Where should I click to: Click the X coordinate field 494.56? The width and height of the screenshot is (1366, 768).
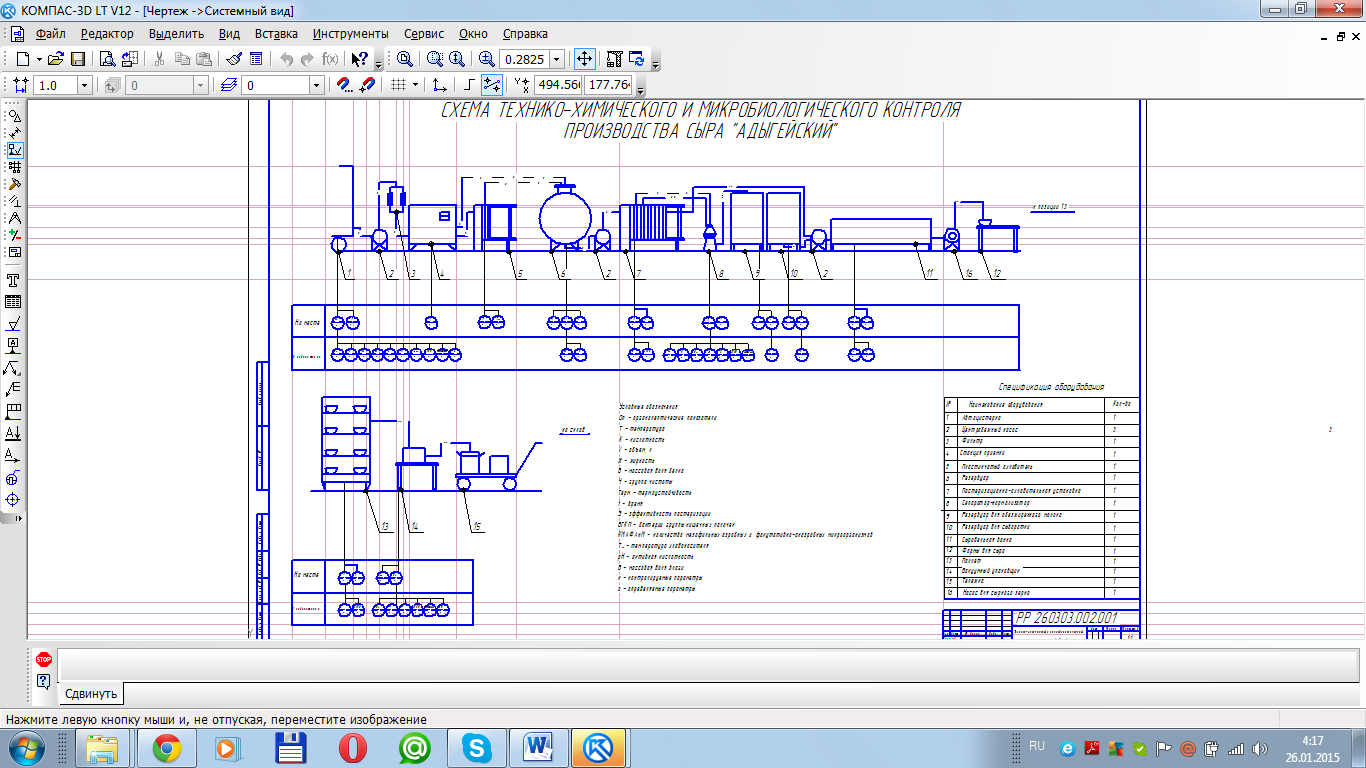point(559,85)
